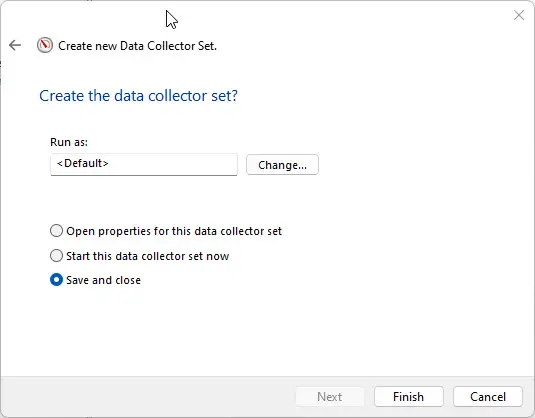This screenshot has width=535, height=418.
Task: Go back using the left arrow icon
Action: [x=15, y=45]
